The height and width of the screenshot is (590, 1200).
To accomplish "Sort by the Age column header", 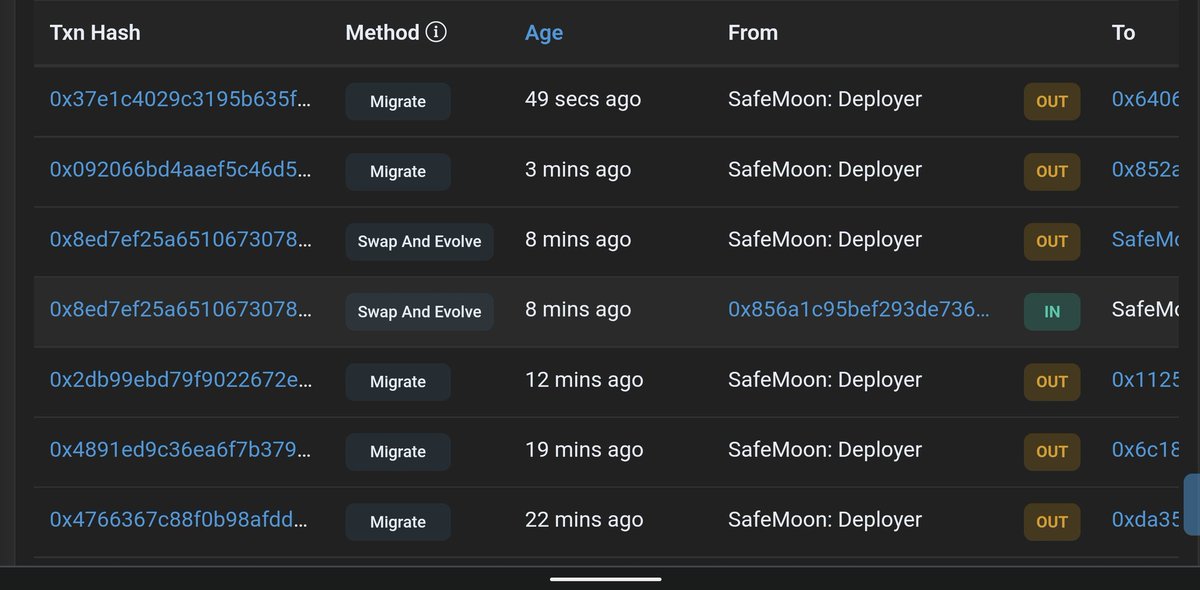I will click(544, 32).
